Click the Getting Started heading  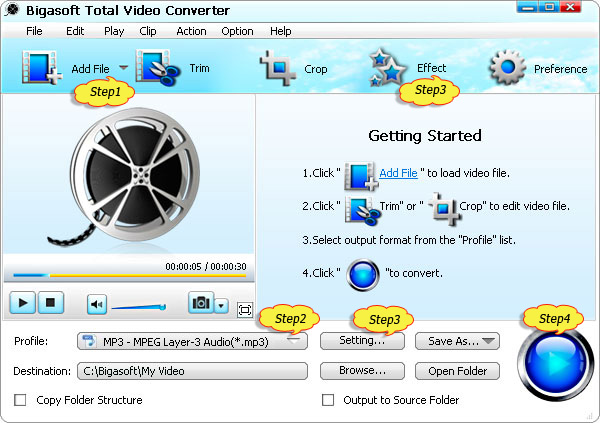(x=425, y=136)
